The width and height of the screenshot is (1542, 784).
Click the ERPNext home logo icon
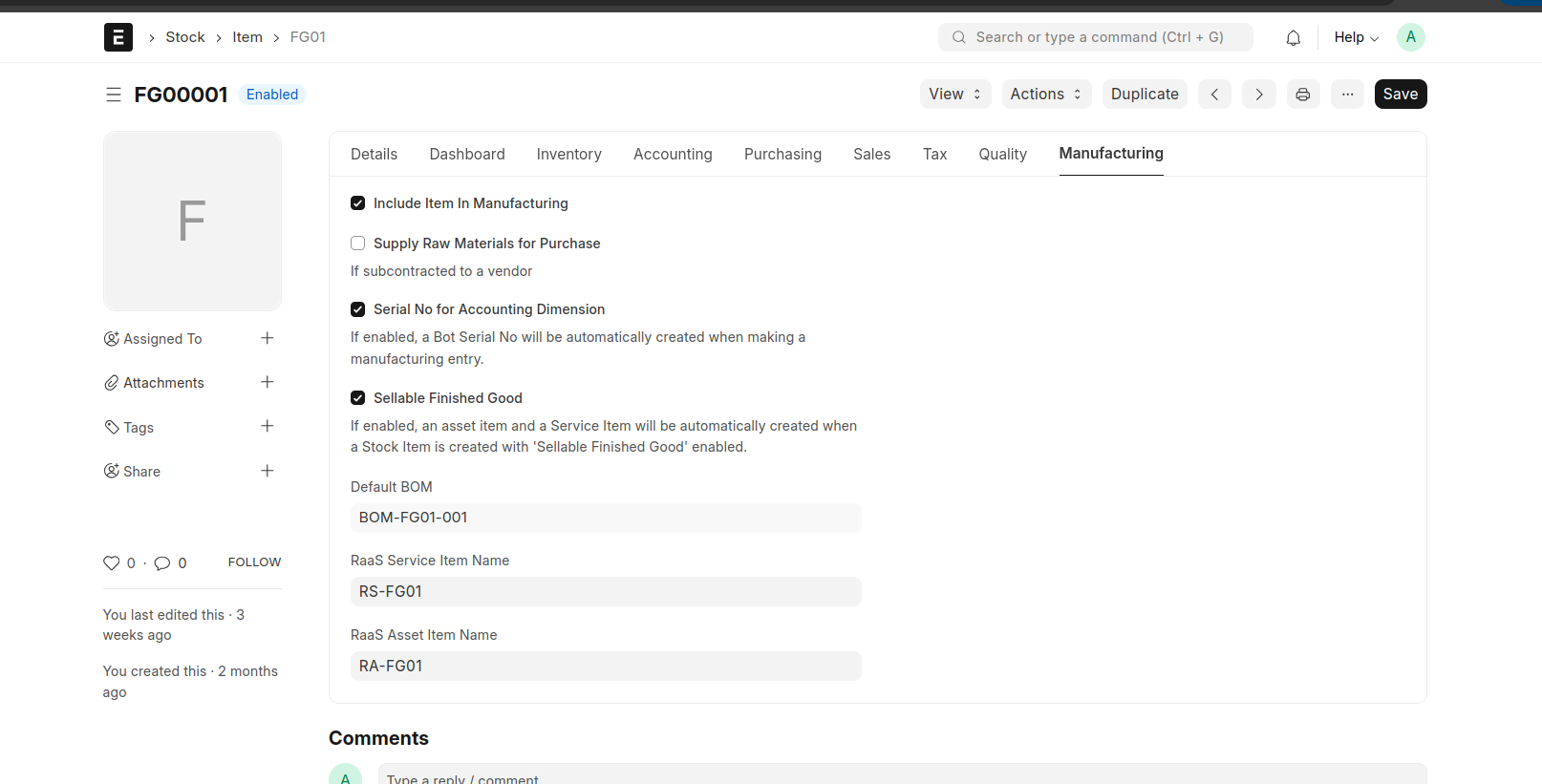pos(118,37)
